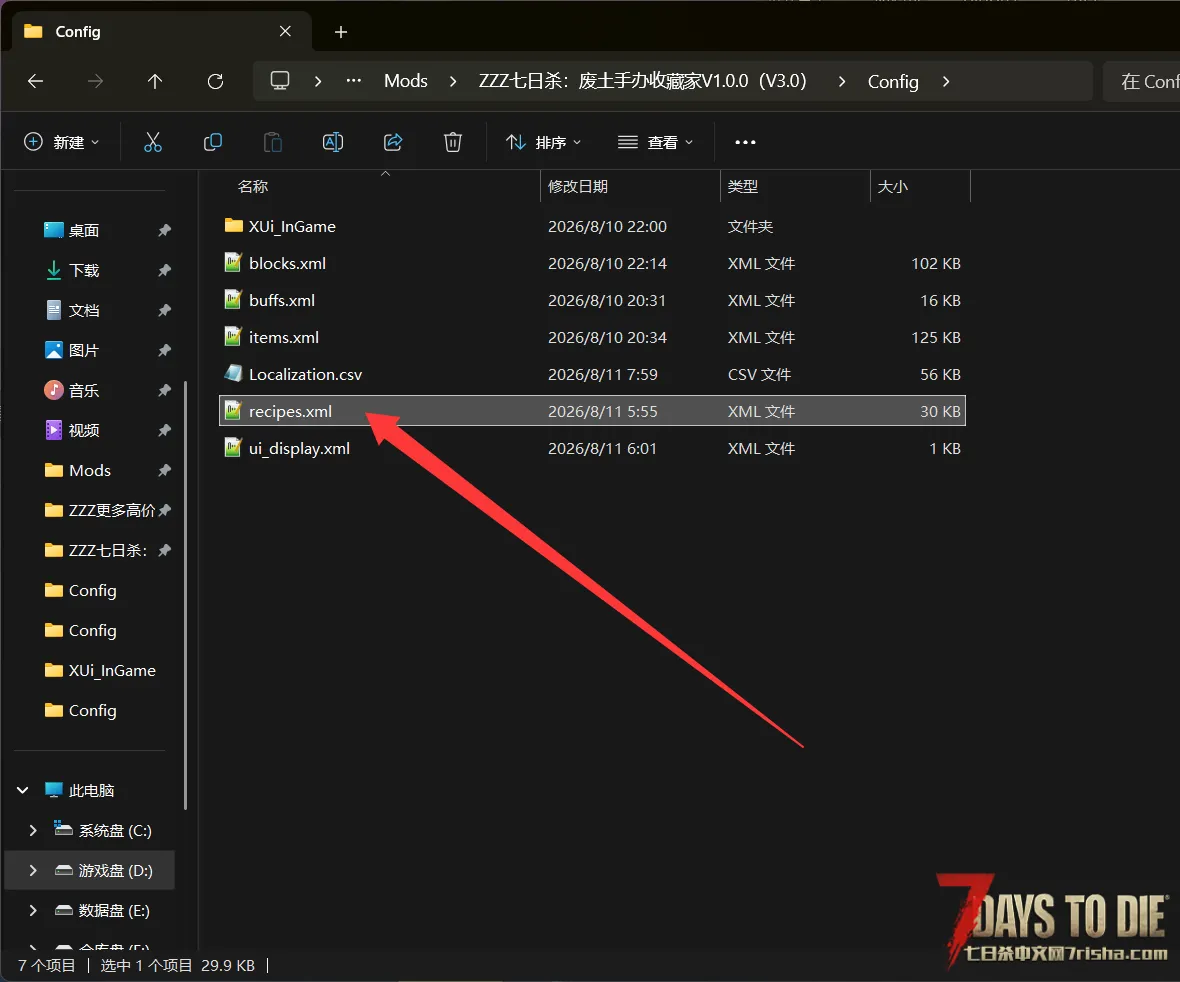The height and width of the screenshot is (982, 1180).
Task: Open the toolbar's three-dot more options menu
Action: coord(745,142)
